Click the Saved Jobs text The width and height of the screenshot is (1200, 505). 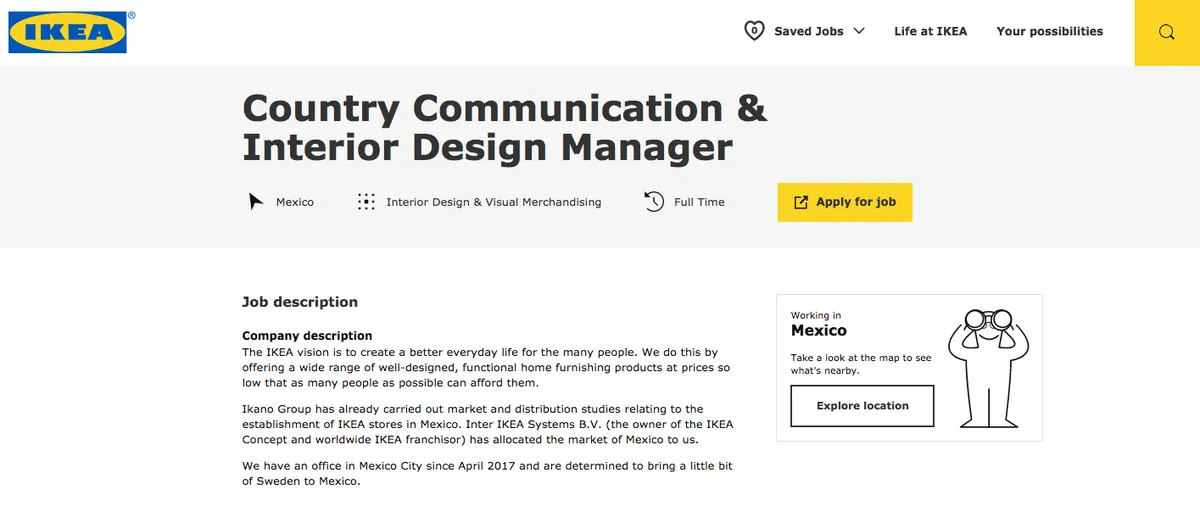pos(809,31)
